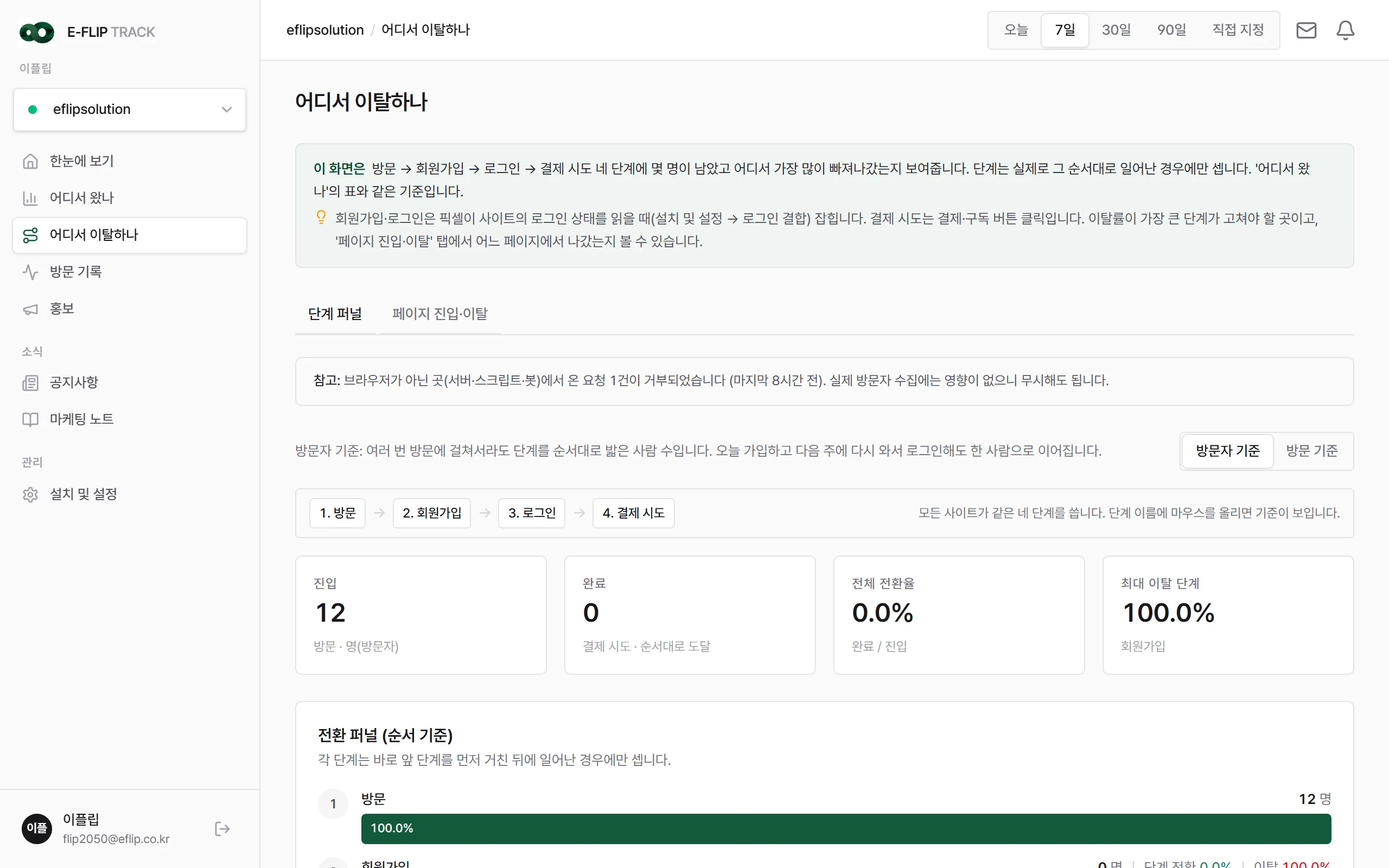Image resolution: width=1389 pixels, height=868 pixels.
Task: Go to 방문 기록 in sidebar
Action: (130, 272)
